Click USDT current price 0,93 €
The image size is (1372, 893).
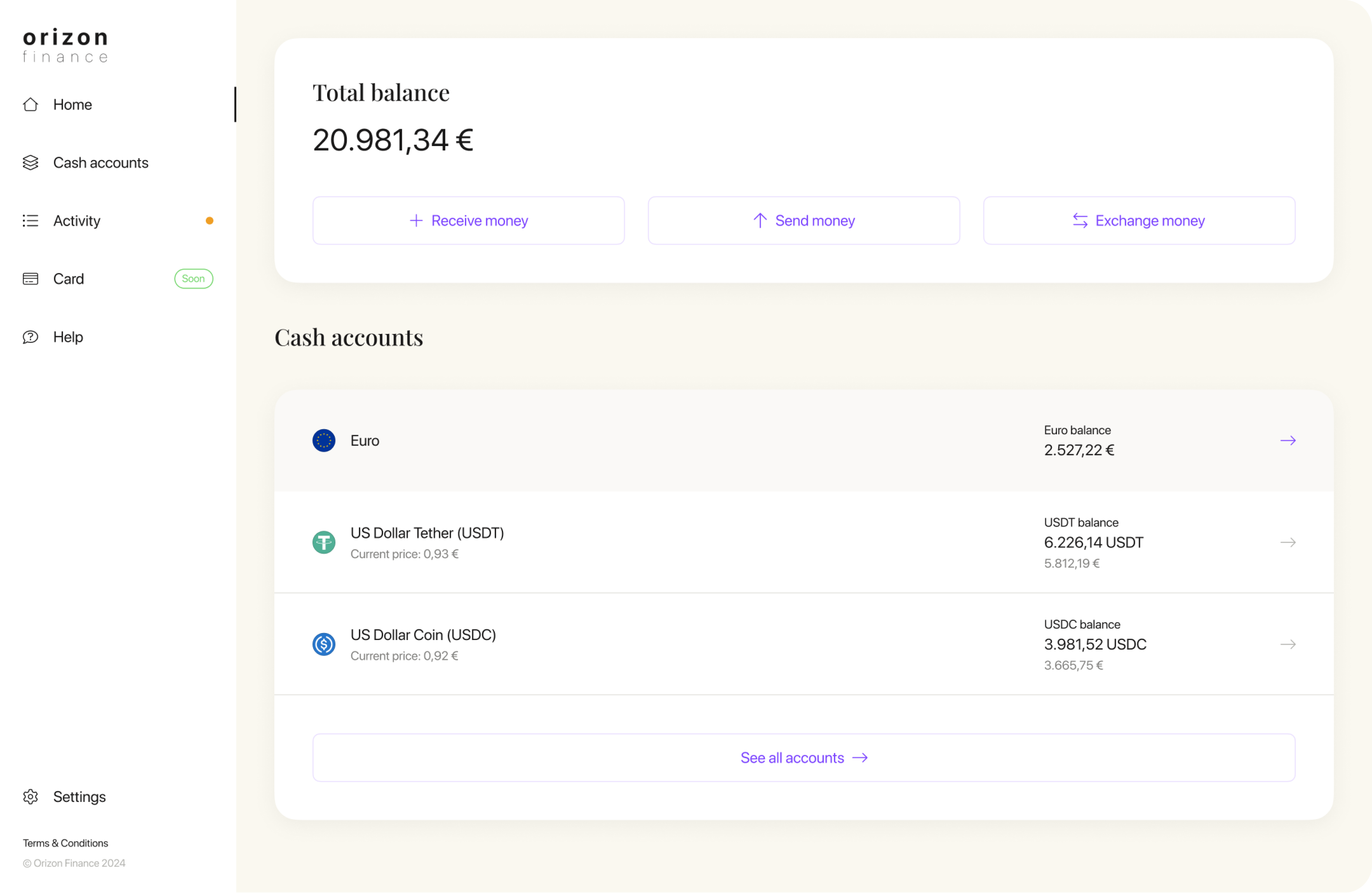point(405,554)
